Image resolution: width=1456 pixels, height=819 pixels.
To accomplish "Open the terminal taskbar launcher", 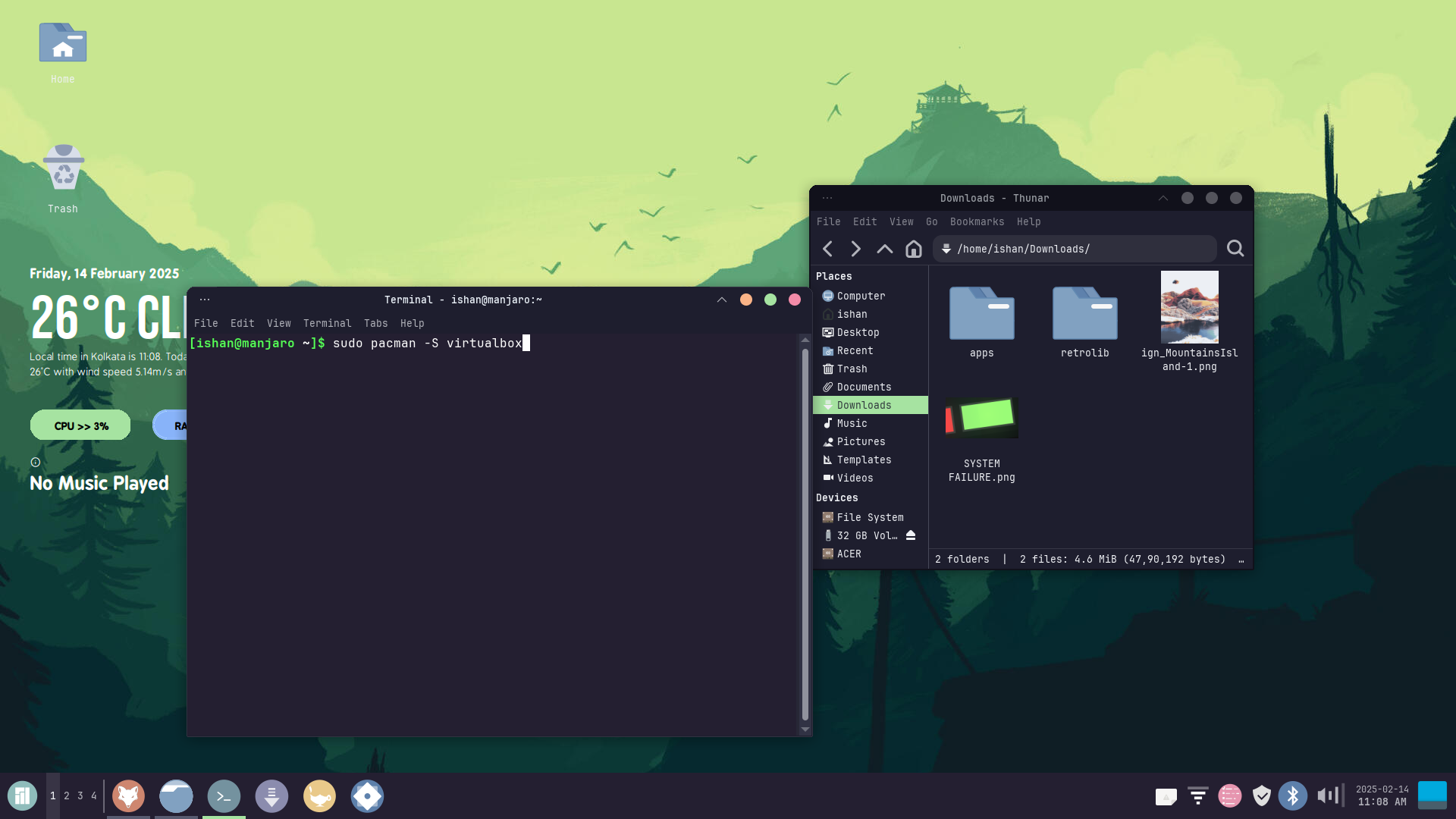I will [224, 796].
